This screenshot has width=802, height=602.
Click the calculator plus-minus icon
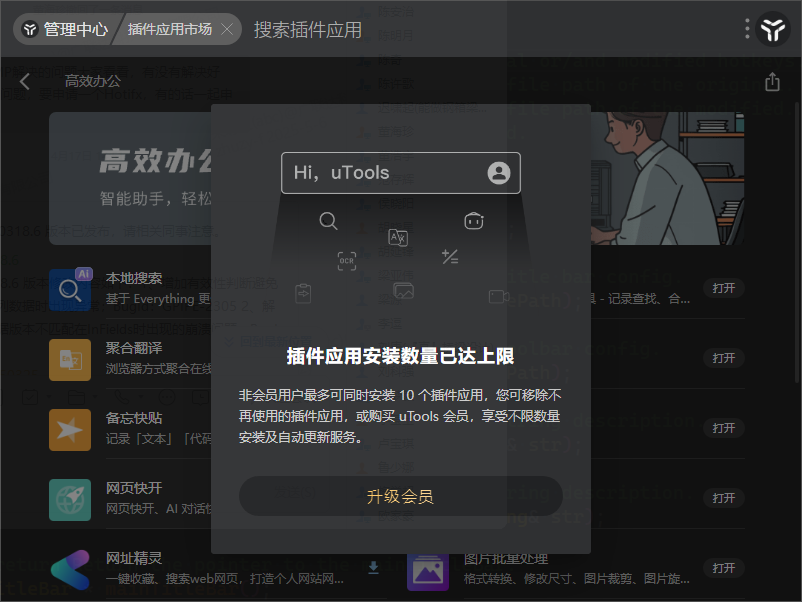[450, 256]
